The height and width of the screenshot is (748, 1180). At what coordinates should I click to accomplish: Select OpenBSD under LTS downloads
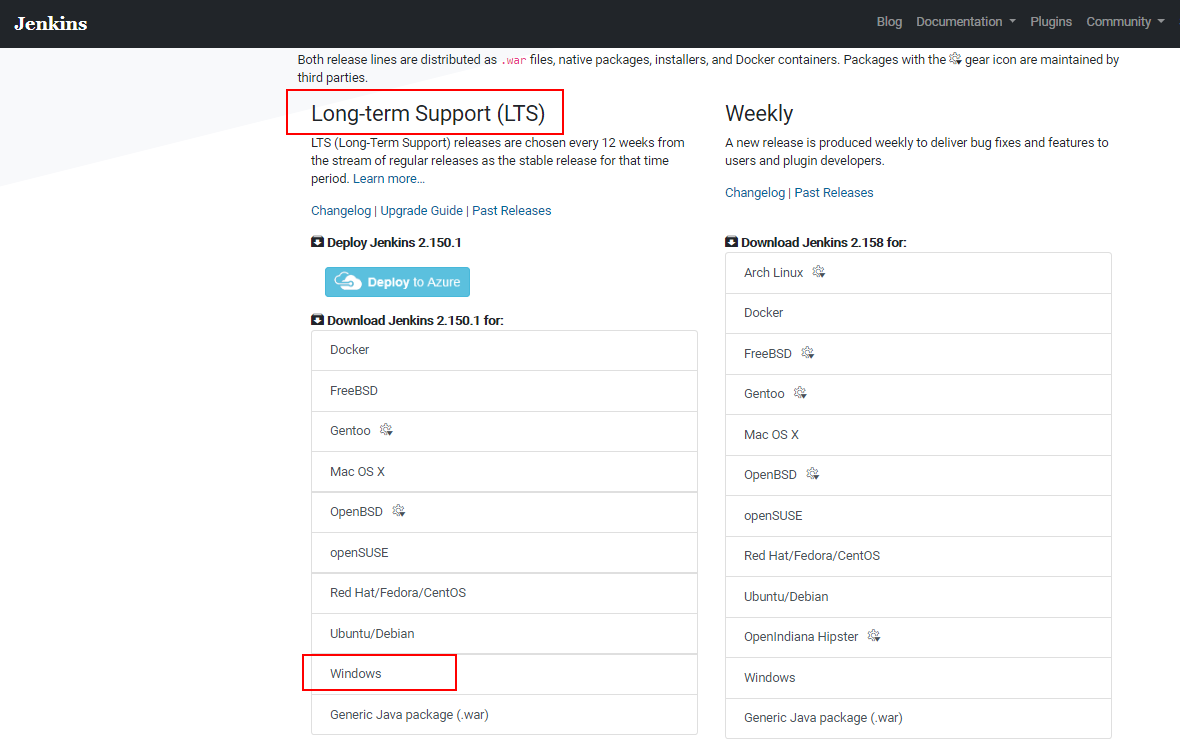tap(504, 512)
